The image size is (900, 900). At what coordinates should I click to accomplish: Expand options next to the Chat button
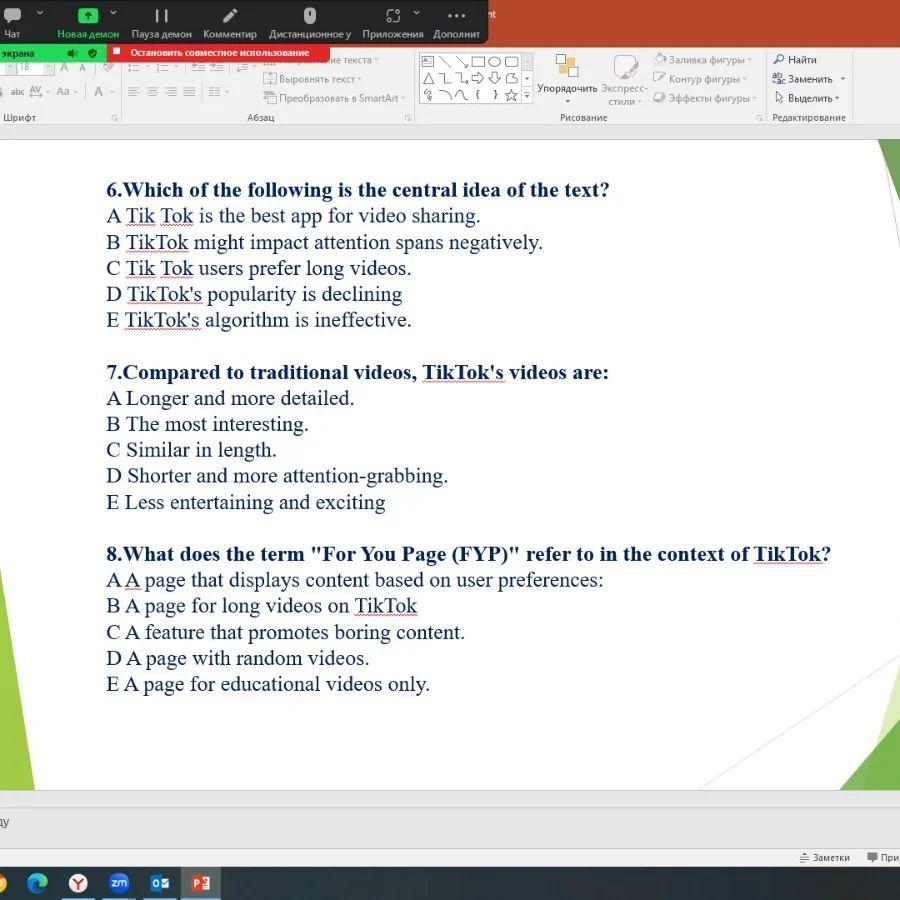[x=40, y=13]
